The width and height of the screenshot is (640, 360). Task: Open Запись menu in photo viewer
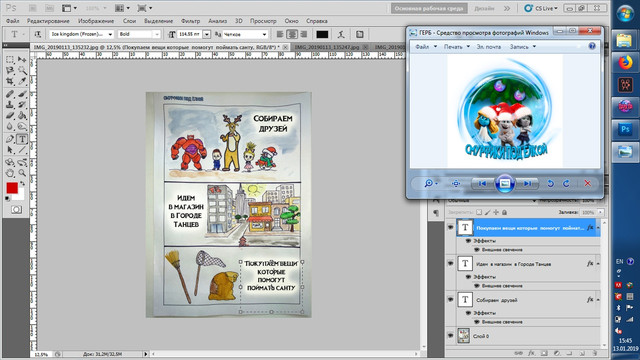pyautogui.click(x=522, y=47)
